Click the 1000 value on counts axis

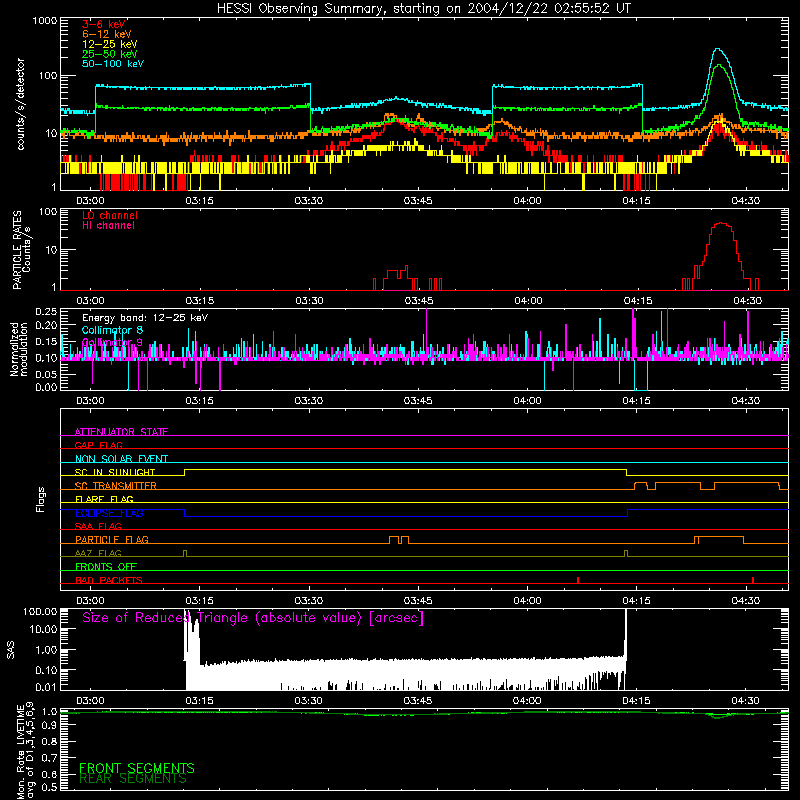tap(45, 21)
